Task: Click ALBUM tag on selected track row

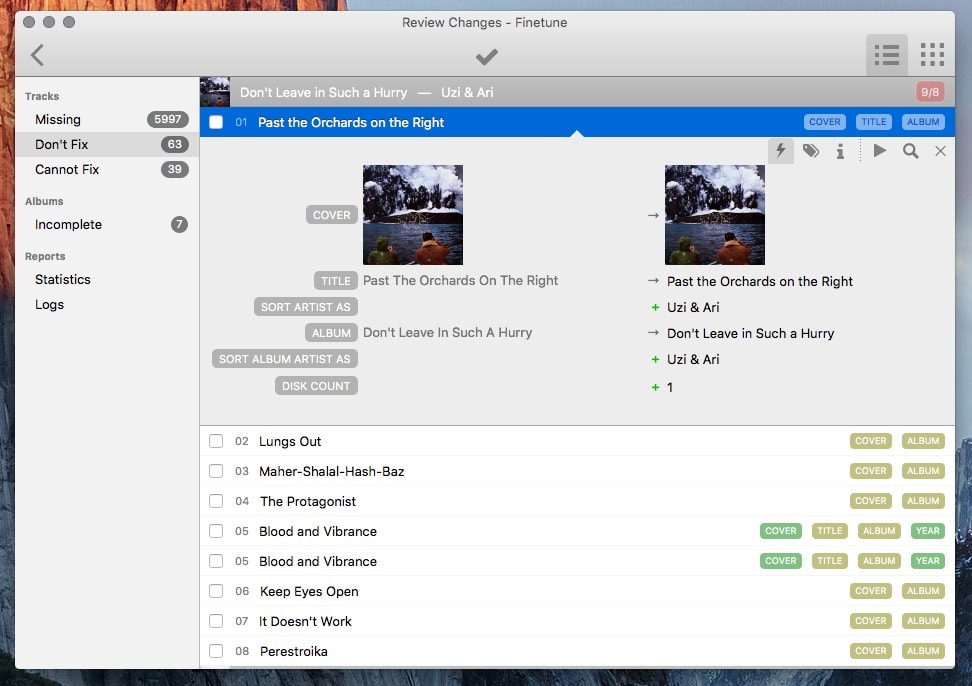Action: (x=923, y=121)
